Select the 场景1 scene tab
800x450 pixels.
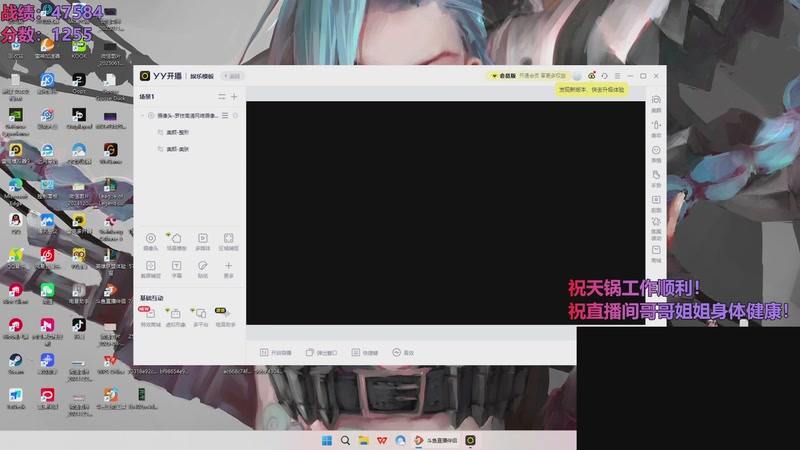pos(147,96)
